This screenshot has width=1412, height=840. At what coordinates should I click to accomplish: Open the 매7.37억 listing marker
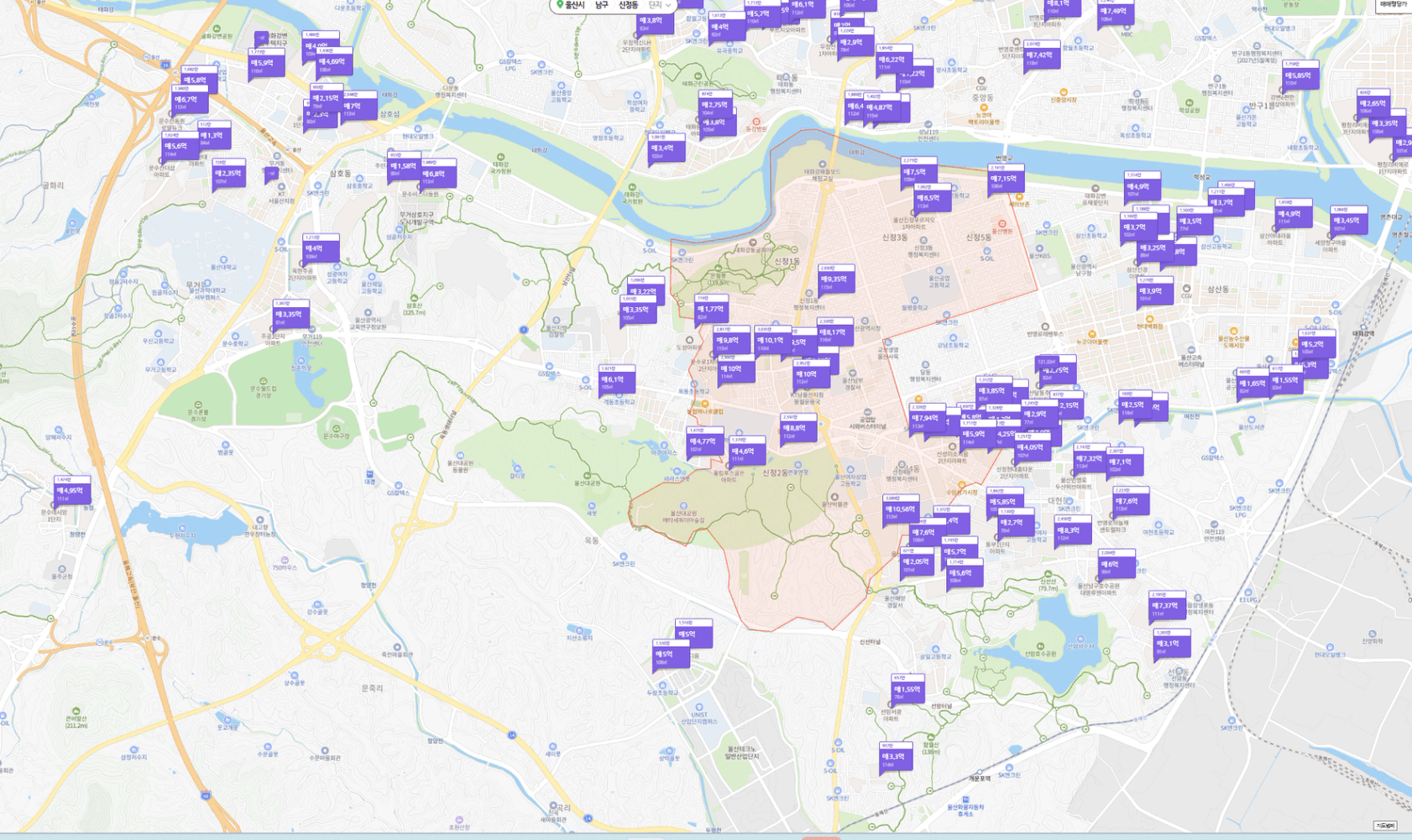1167,606
